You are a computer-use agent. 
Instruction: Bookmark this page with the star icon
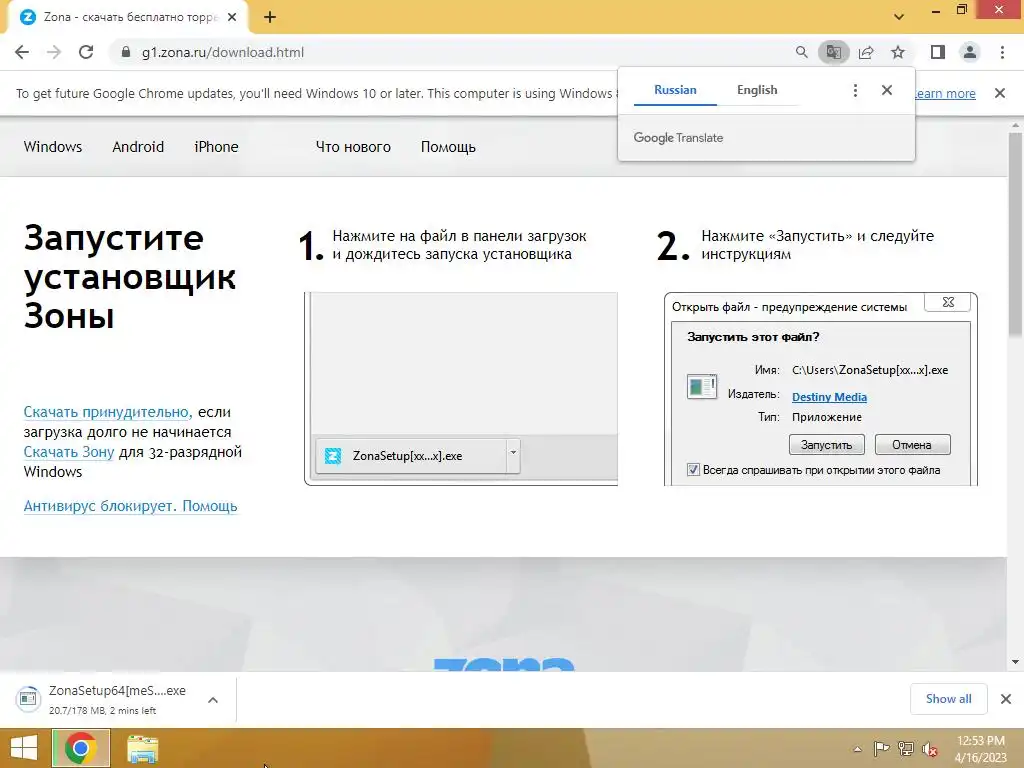898,52
